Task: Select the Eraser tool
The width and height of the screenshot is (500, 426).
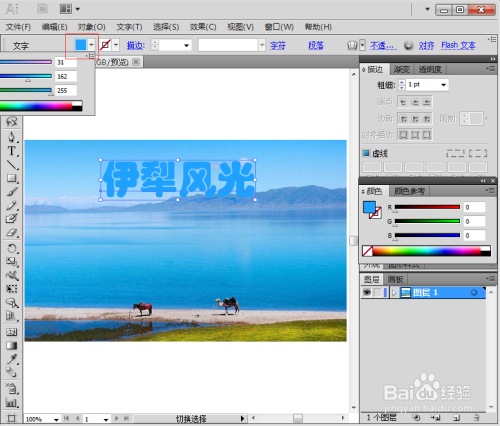Action: click(x=12, y=232)
